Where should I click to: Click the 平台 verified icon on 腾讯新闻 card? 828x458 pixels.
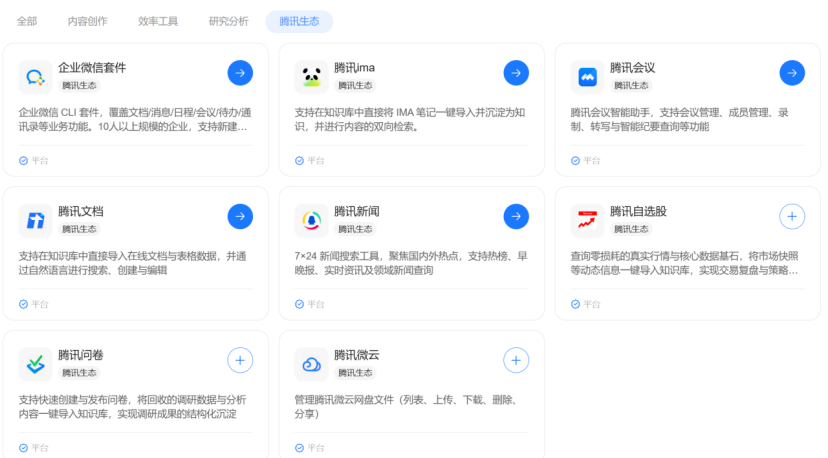pos(299,304)
